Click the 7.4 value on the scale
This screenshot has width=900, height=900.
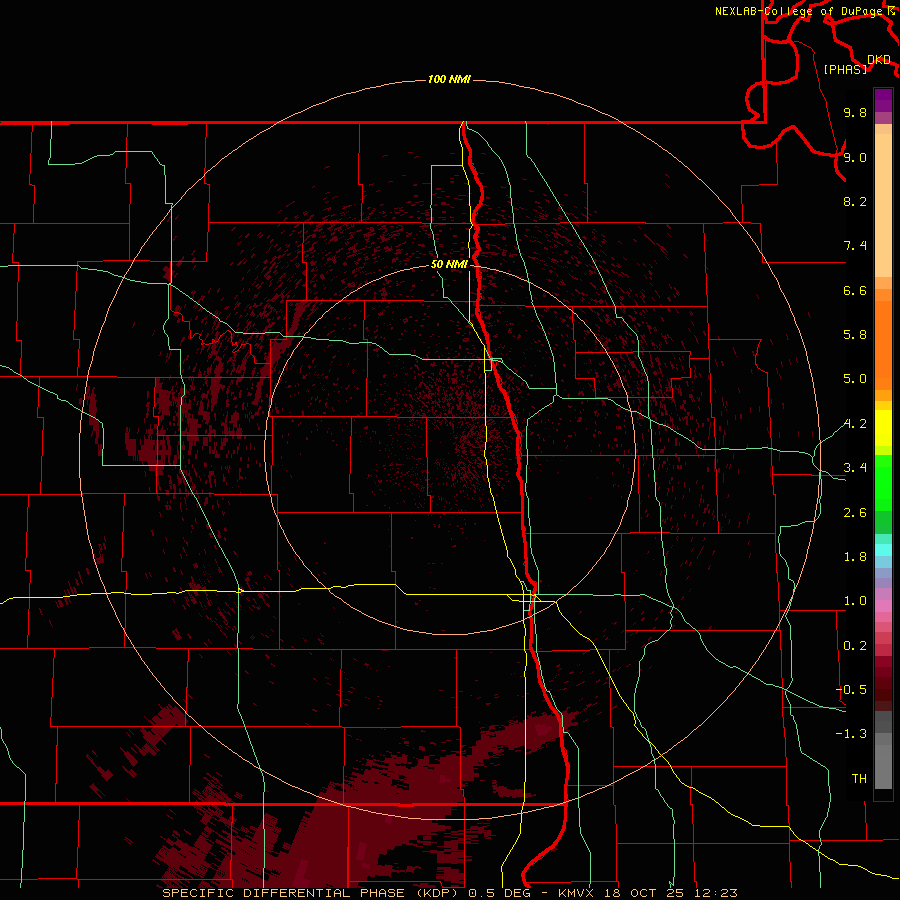click(855, 246)
